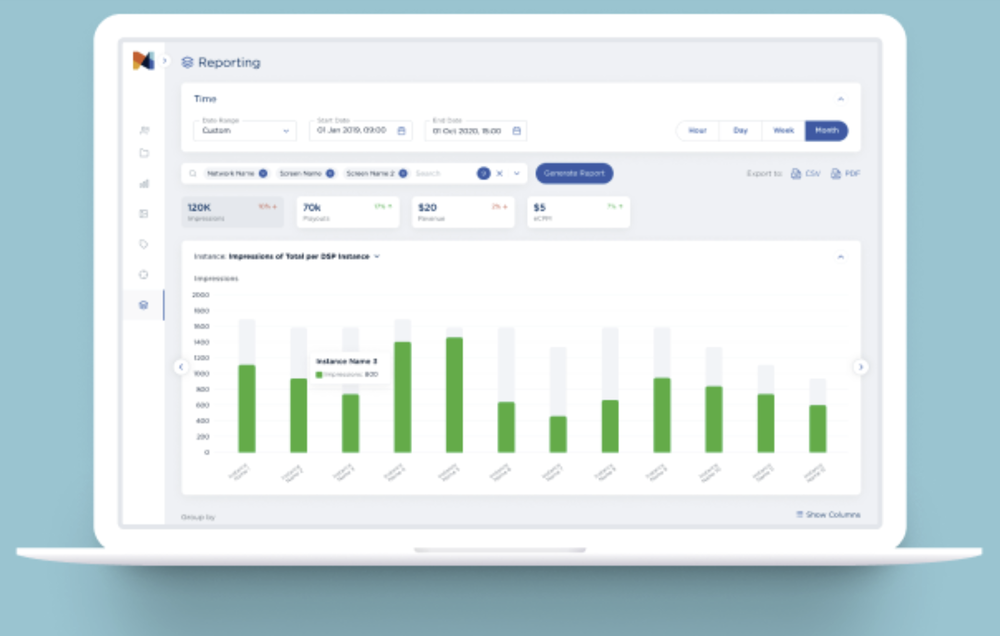Click the End Date field
The height and width of the screenshot is (636, 1000).
click(x=476, y=130)
